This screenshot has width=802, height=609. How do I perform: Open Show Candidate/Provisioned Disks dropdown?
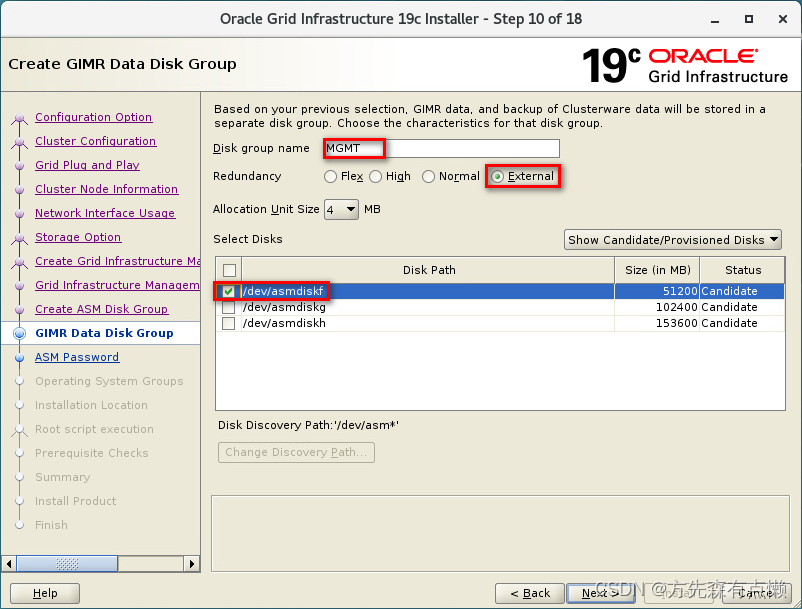[x=673, y=240]
